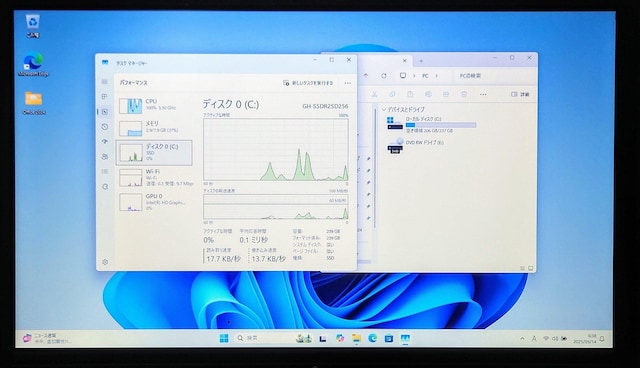Open notification bell in system tray
This screenshot has width=640, height=368.
tap(602, 339)
